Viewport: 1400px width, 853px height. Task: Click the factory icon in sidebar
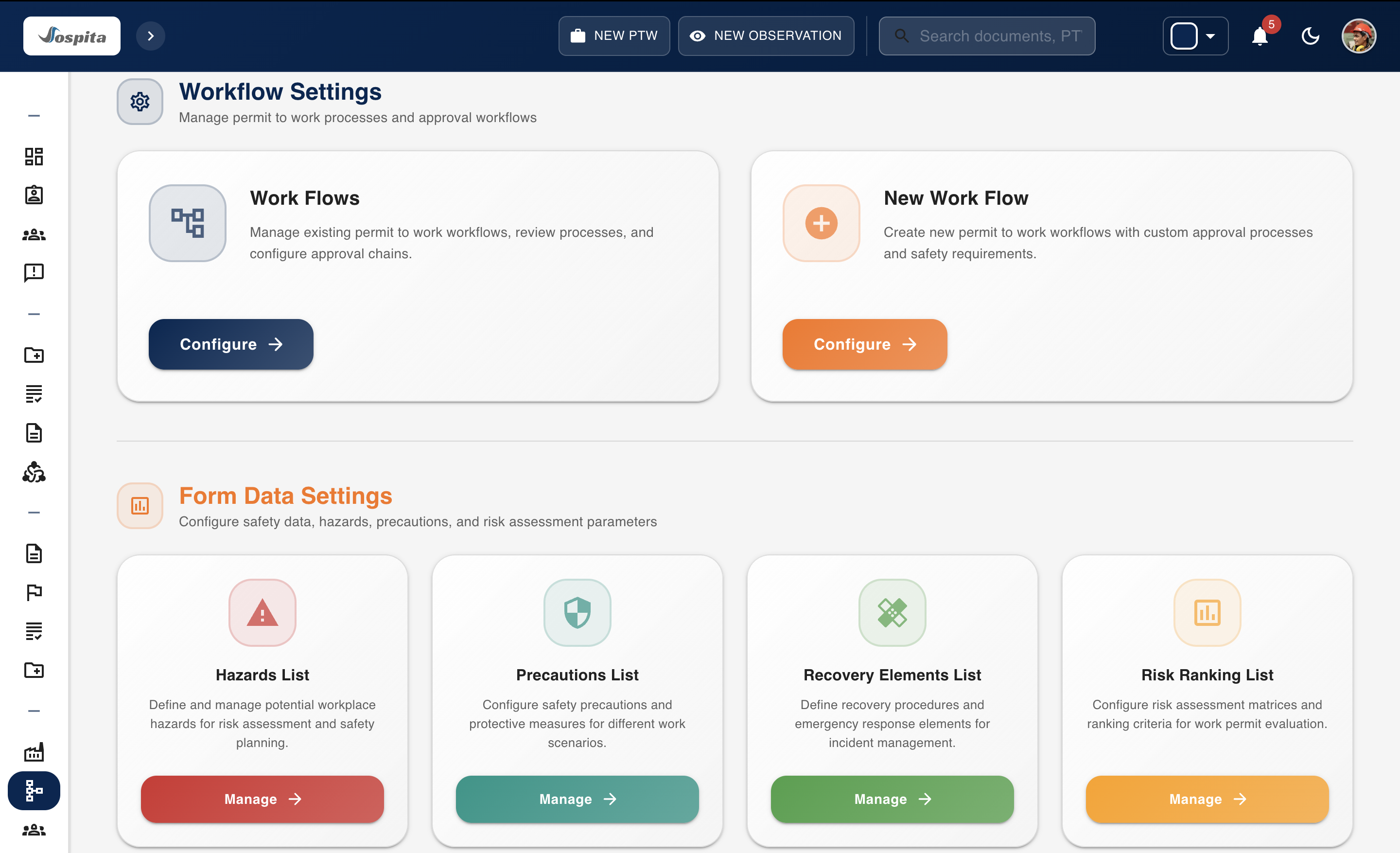pyautogui.click(x=34, y=752)
